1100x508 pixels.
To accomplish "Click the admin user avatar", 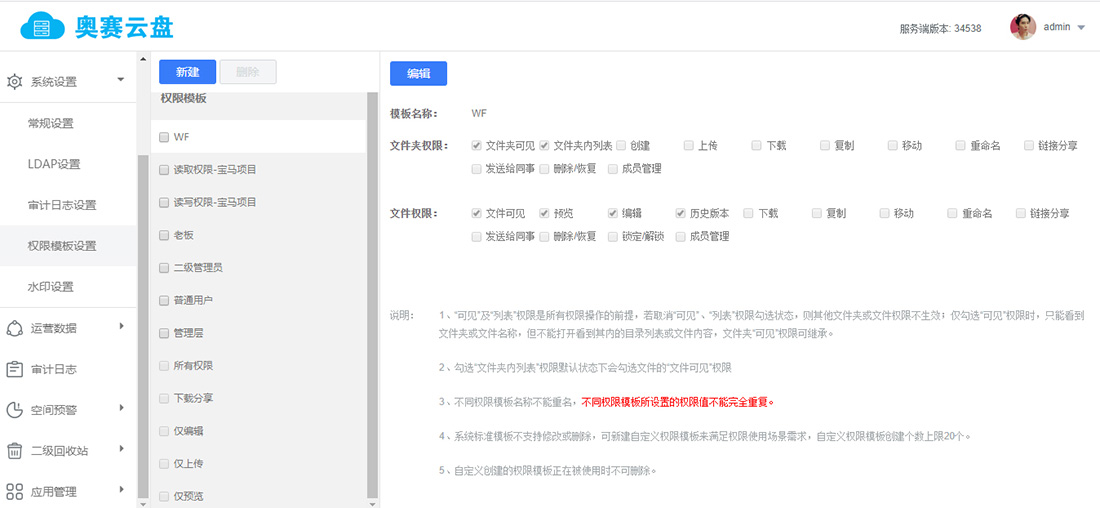I will pyautogui.click(x=1022, y=27).
